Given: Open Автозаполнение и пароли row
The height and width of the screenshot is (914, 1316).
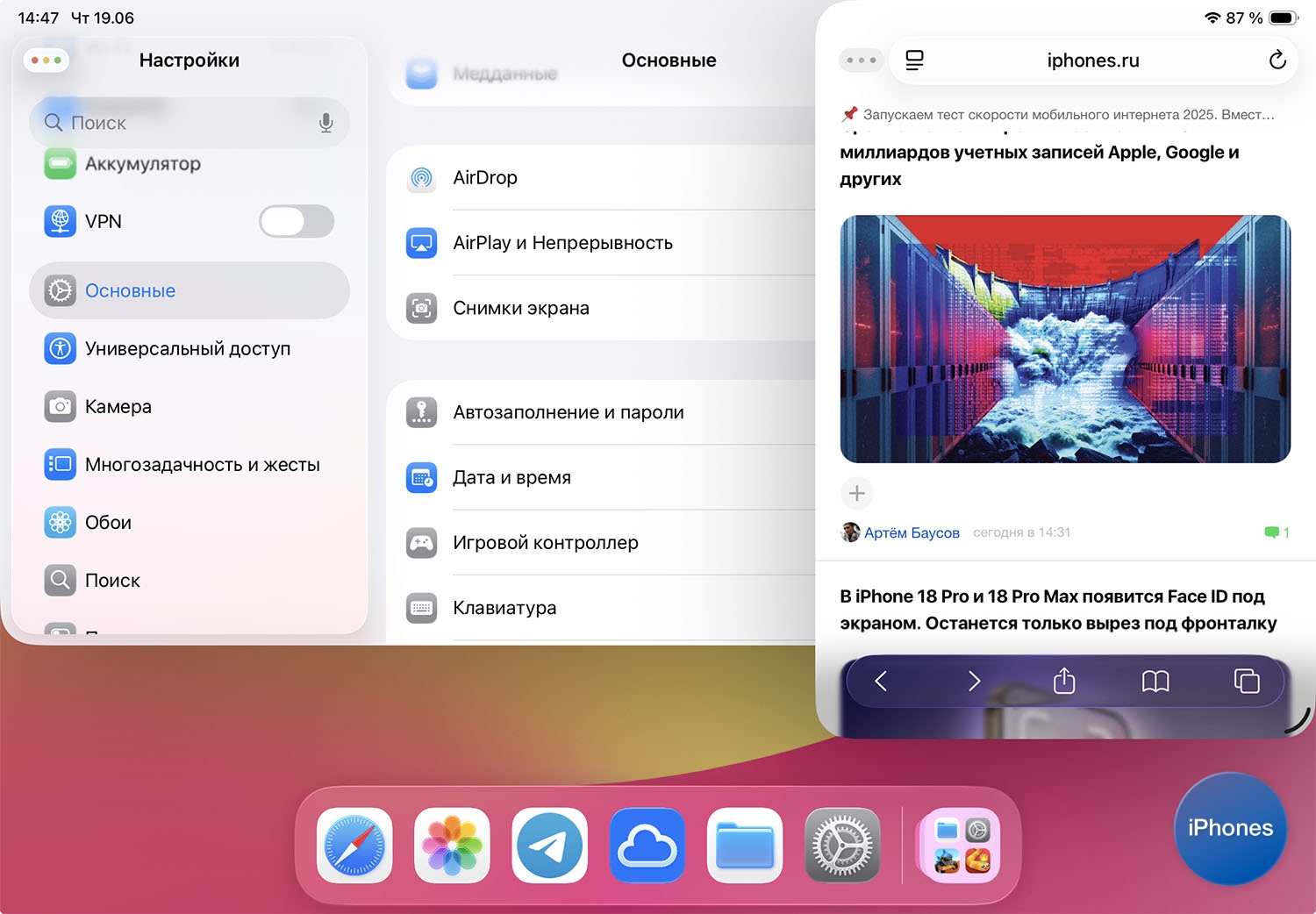Looking at the screenshot, I should 601,412.
